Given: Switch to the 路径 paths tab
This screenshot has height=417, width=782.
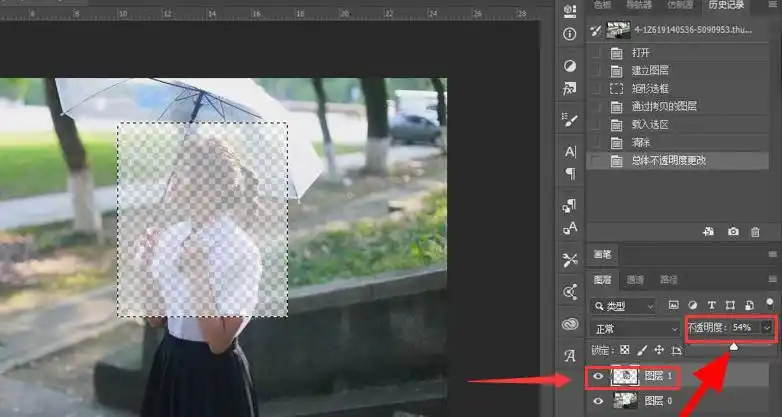Looking at the screenshot, I should [x=669, y=279].
